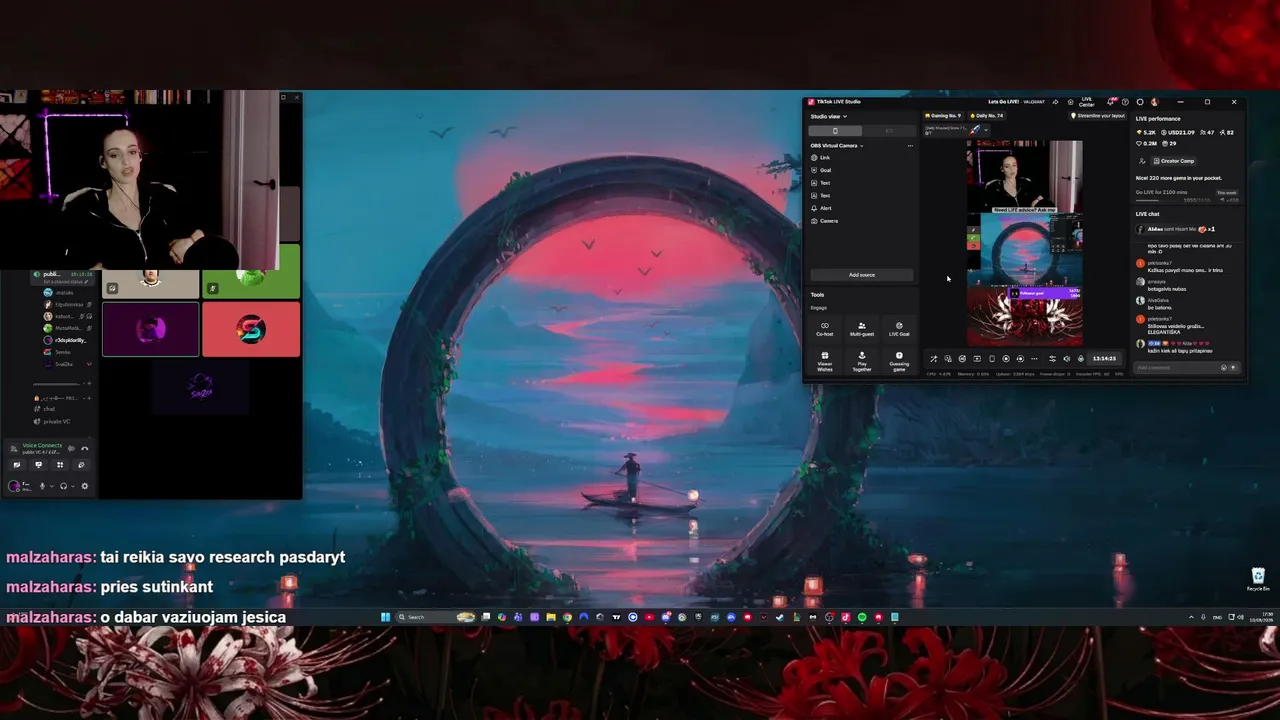Open the Co-host tool in TikTok LIVE Studio
The width and height of the screenshot is (1280, 720).
(825, 328)
